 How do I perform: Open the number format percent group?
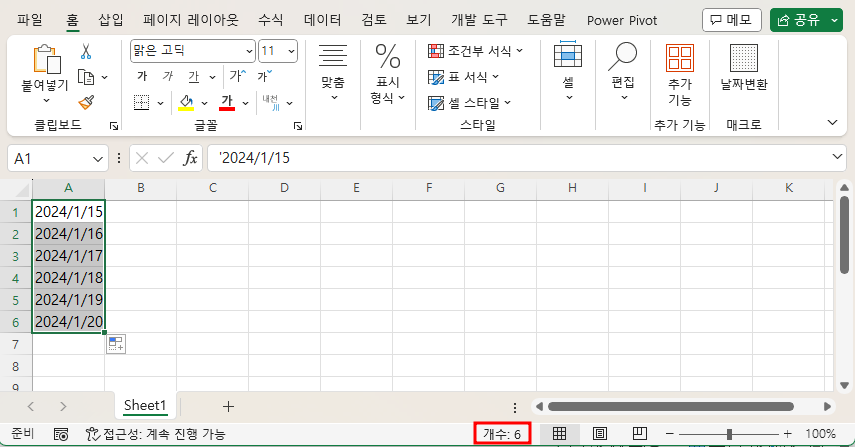(388, 74)
